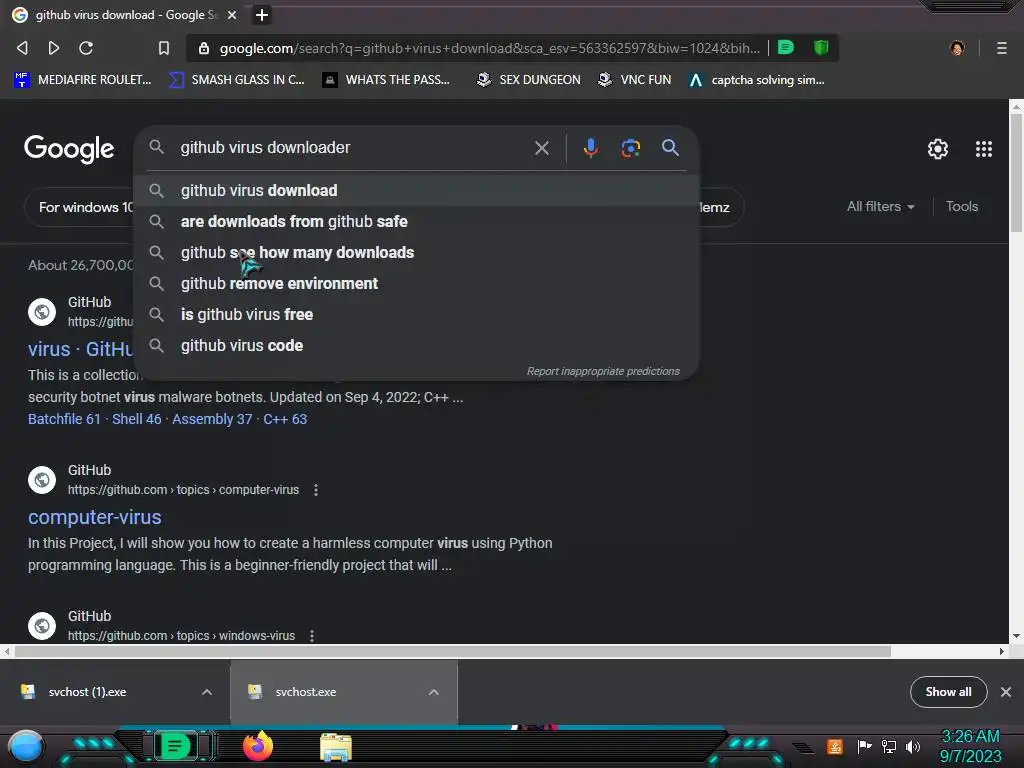This screenshot has height=768, width=1024.
Task: Open the Google apps grid
Action: (x=984, y=149)
